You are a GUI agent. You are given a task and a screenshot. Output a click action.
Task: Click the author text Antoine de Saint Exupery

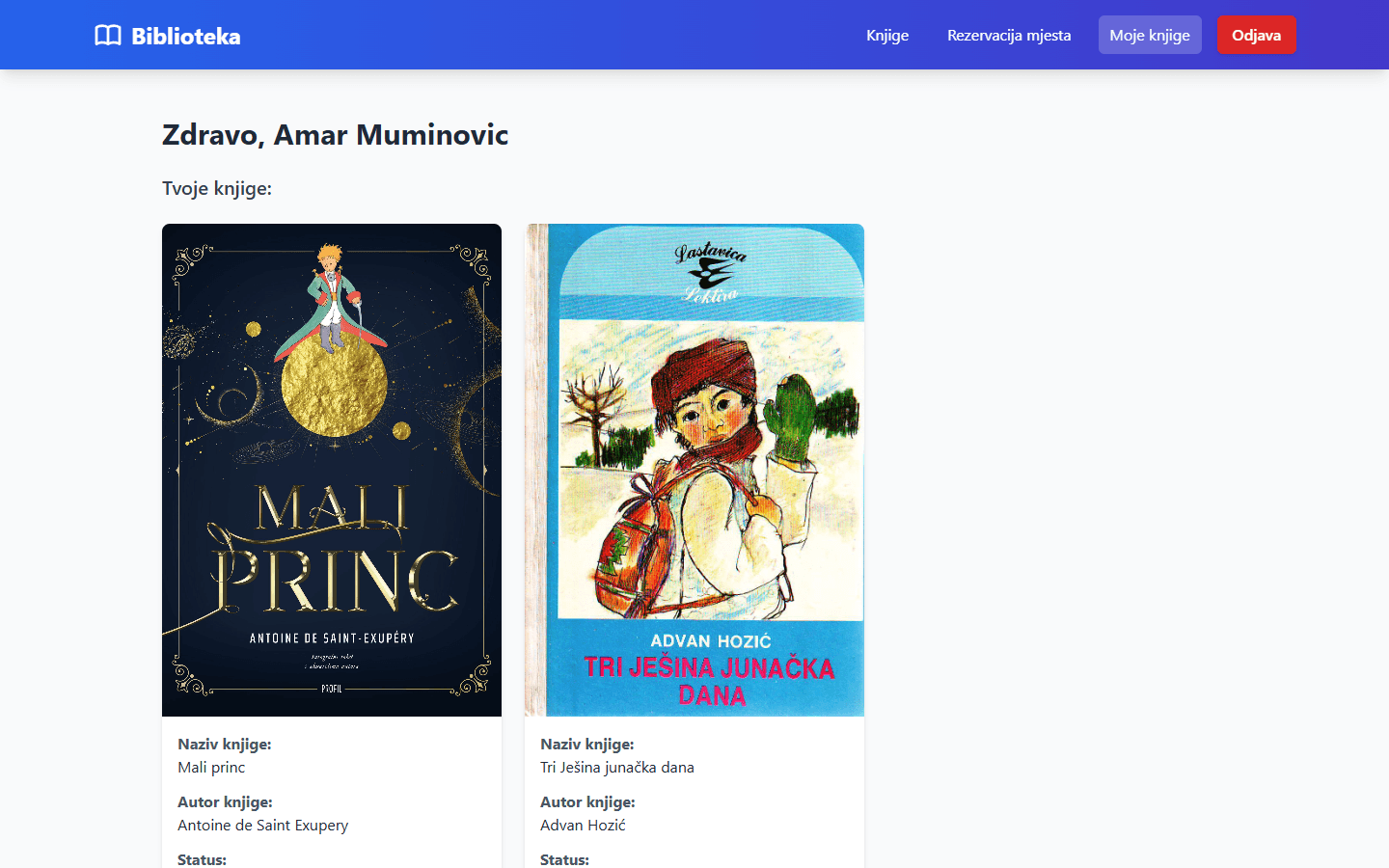tap(262, 826)
